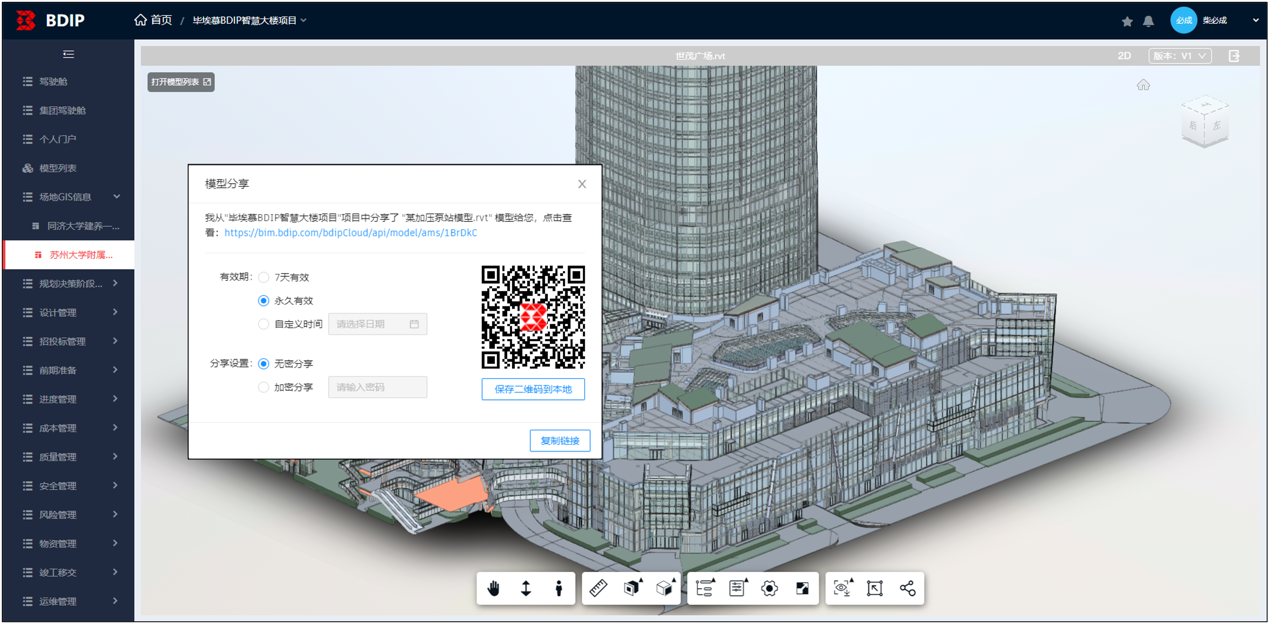Click the view cube navigator
Image resolution: width=1269 pixels, height=623 pixels.
(x=1205, y=122)
